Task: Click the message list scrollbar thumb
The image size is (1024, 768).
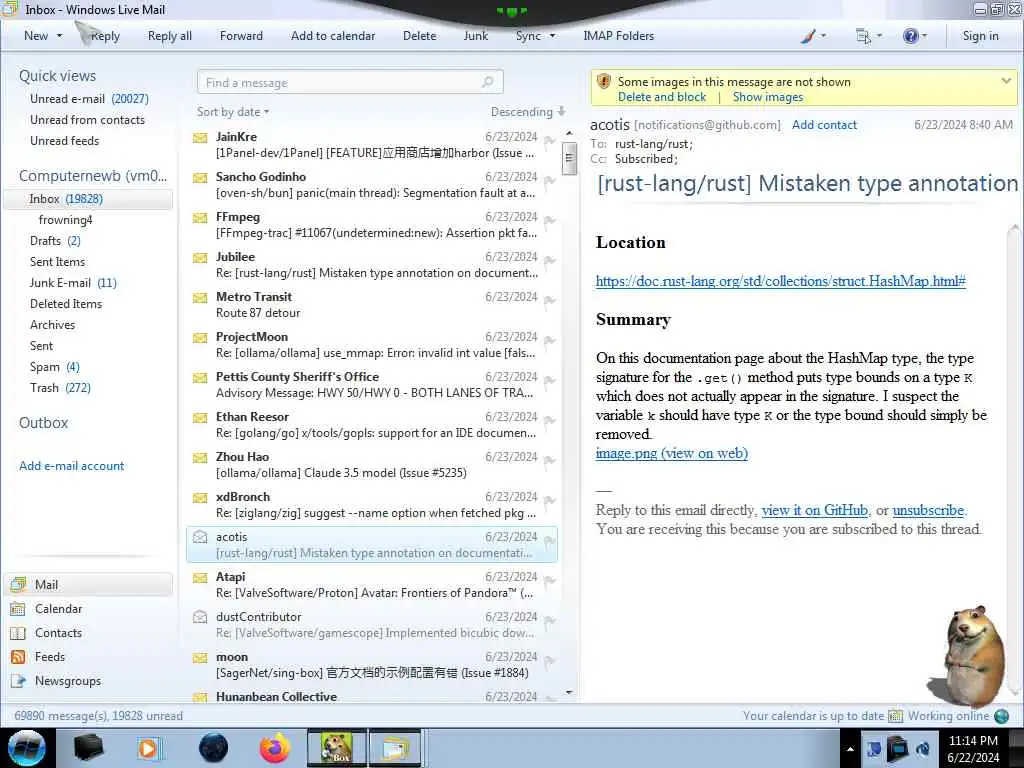Action: point(569,158)
